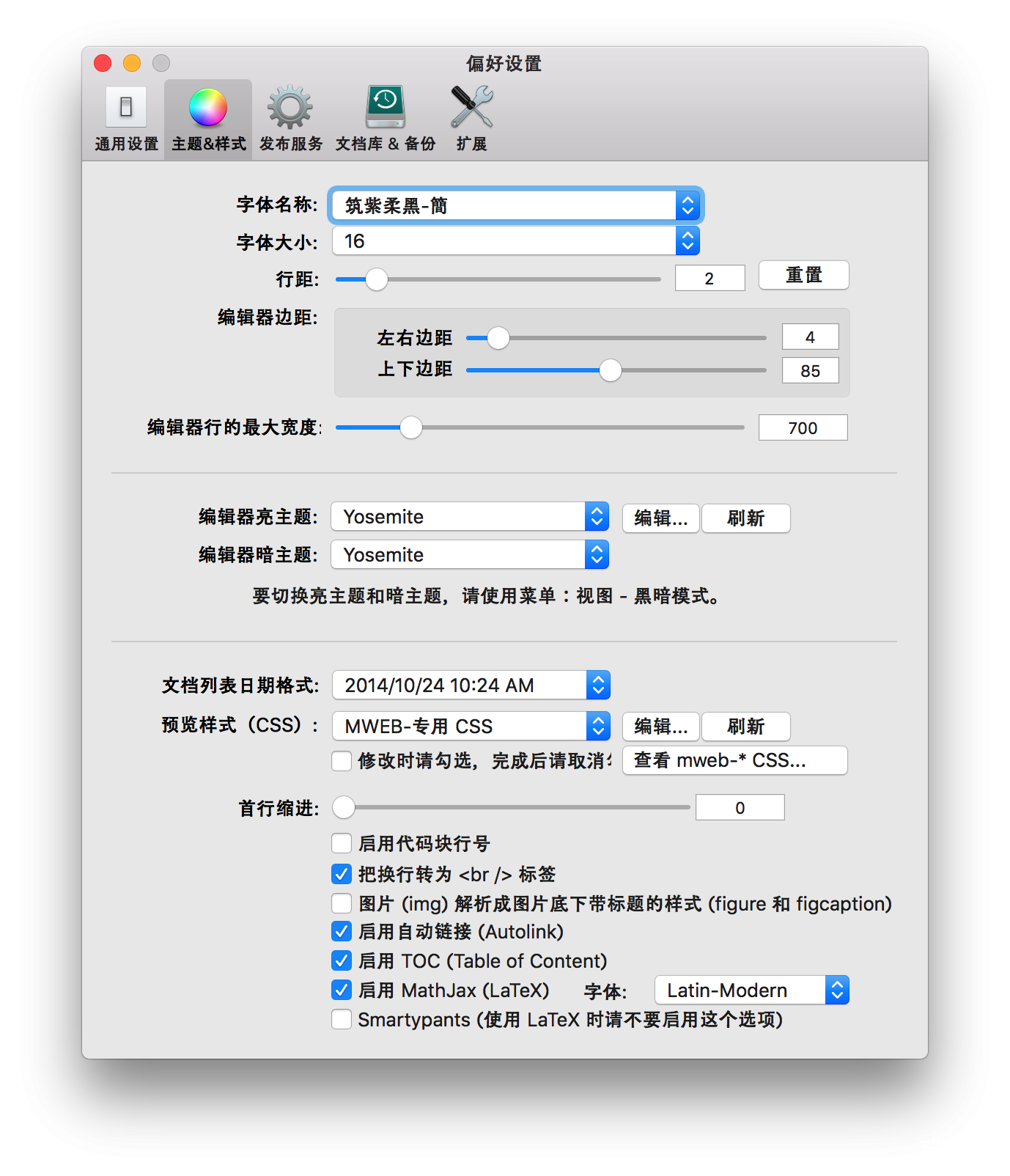The width and height of the screenshot is (1010, 1176).
Task: Uncheck 启用 MathJax (LaTeX)
Action: click(x=342, y=990)
